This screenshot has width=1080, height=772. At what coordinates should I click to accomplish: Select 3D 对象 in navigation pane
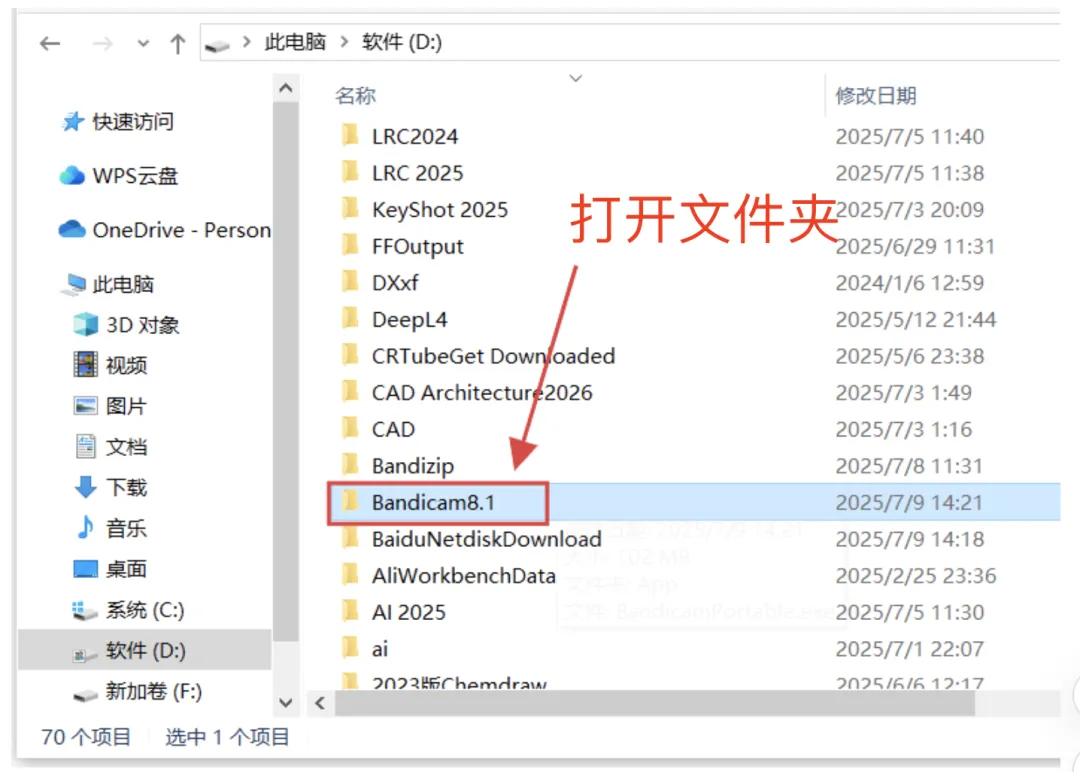coord(126,324)
